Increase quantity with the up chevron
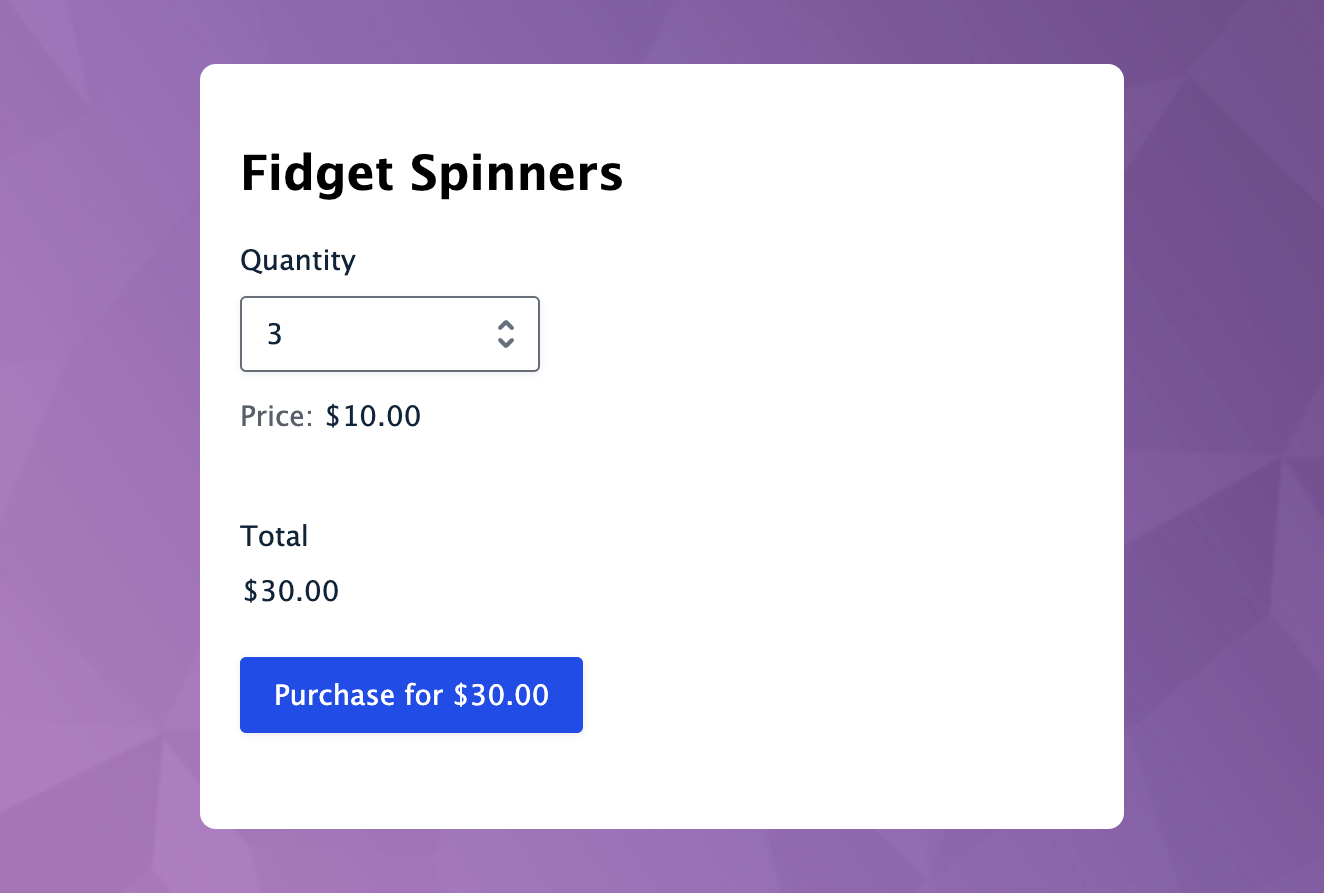 click(x=506, y=326)
